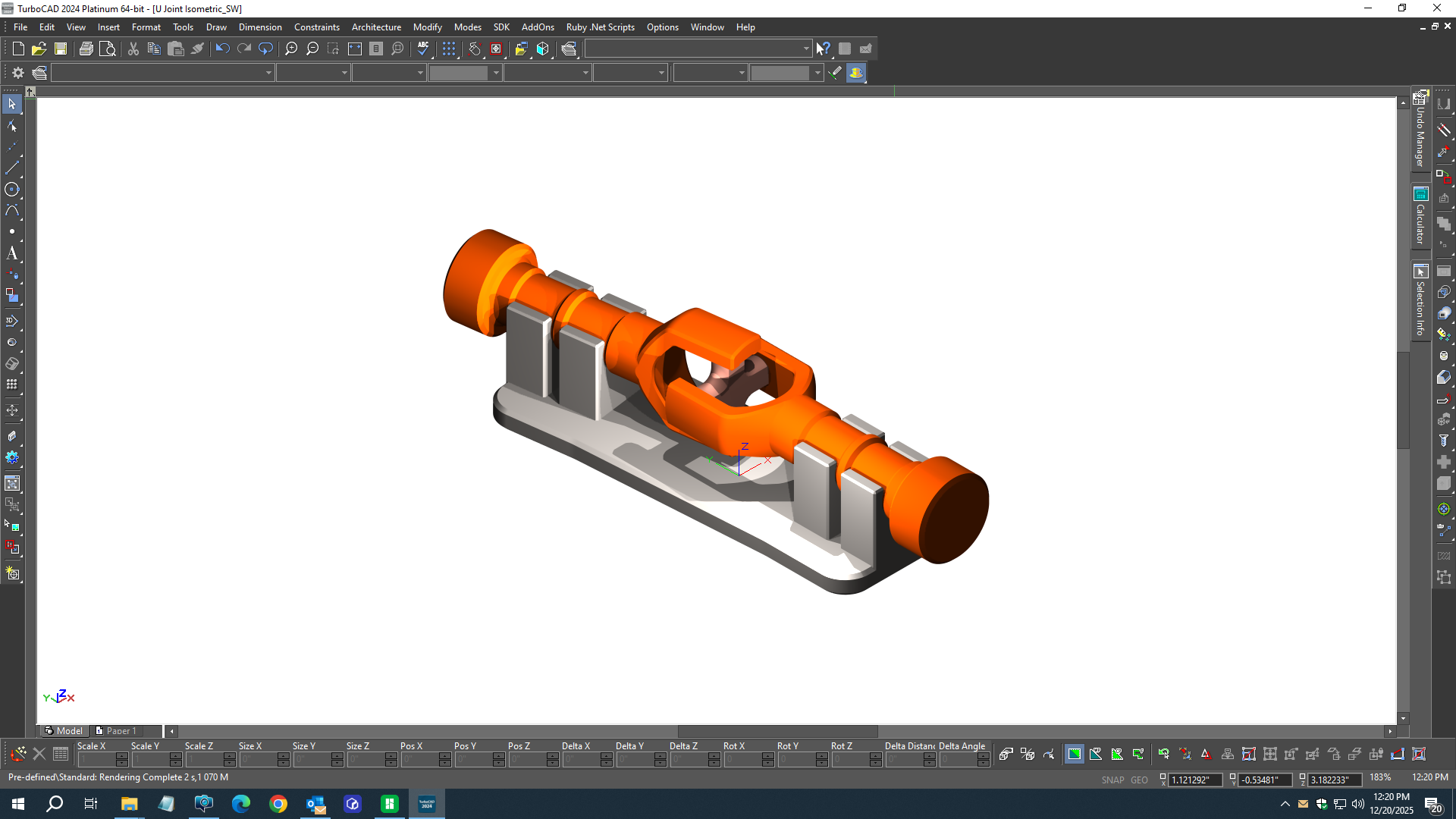Image resolution: width=1456 pixels, height=819 pixels.
Task: Click the Layers icon beside the gear
Action: (x=39, y=73)
